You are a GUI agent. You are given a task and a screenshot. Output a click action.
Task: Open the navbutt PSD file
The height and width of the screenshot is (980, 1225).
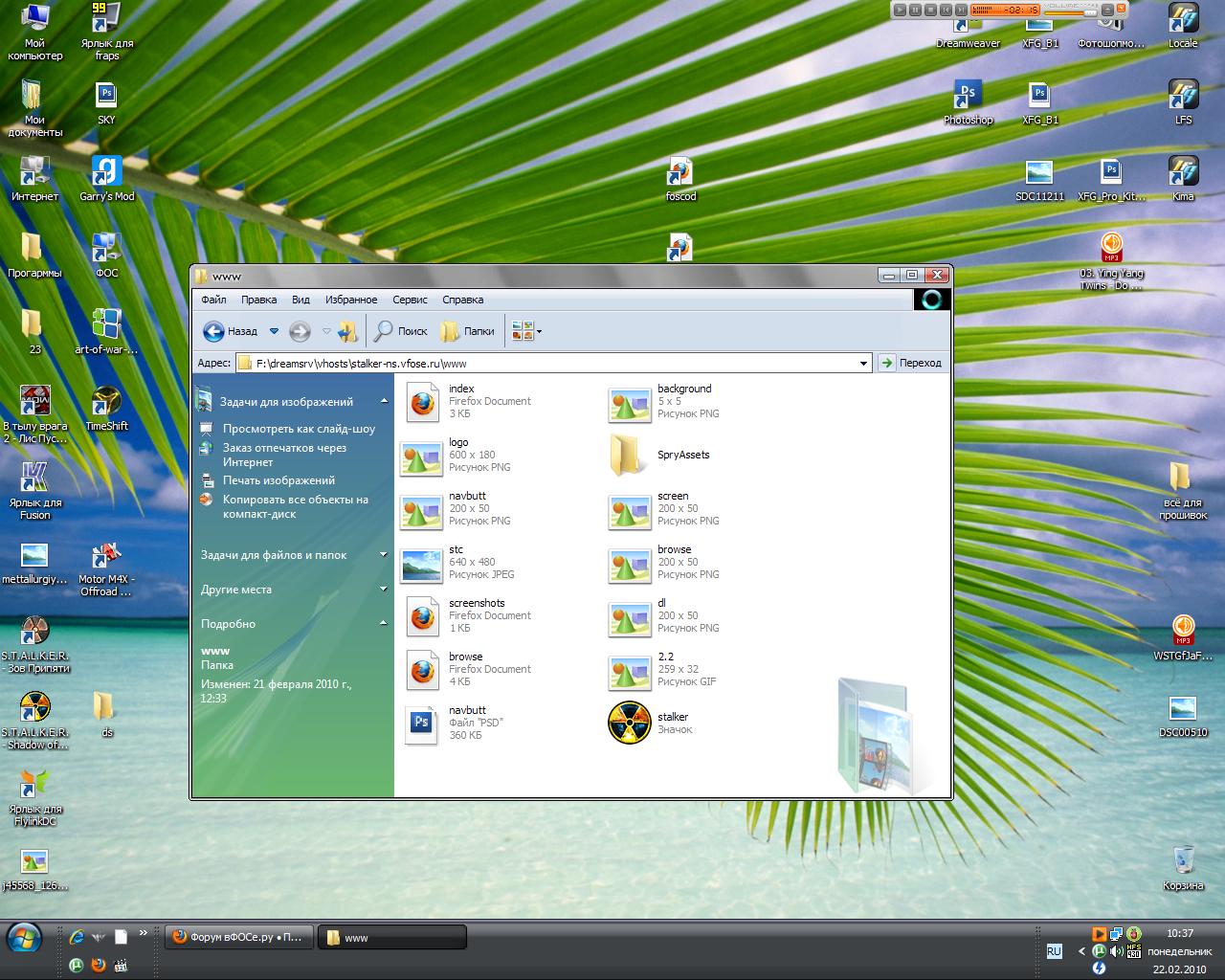[421, 724]
